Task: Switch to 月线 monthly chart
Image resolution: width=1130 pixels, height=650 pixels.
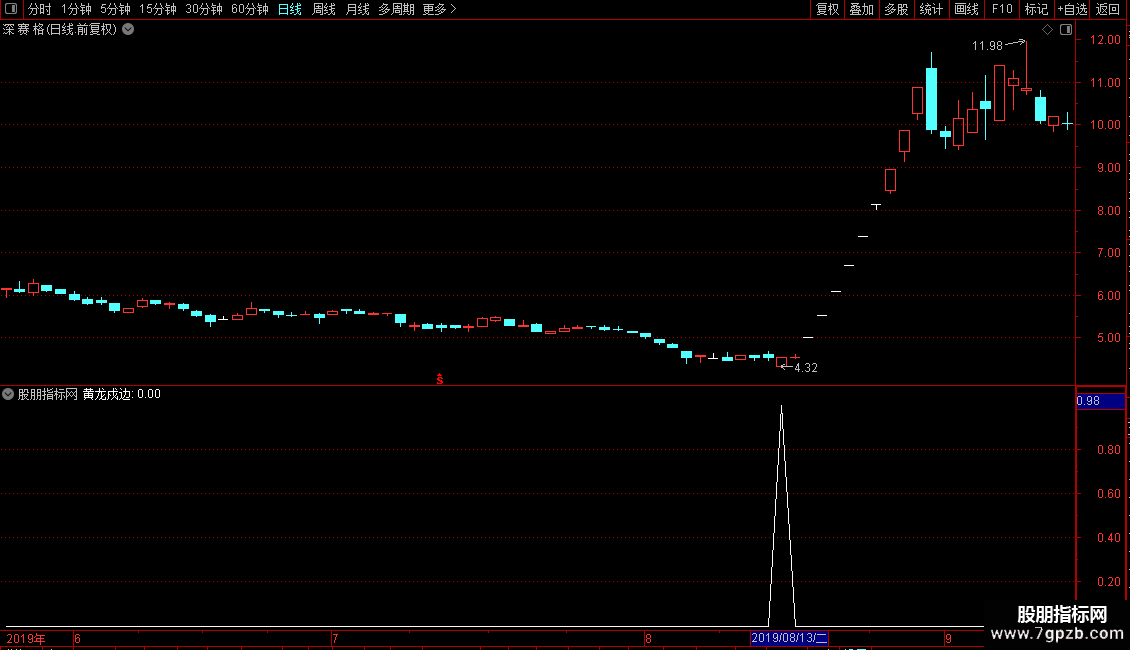Action: (357, 9)
